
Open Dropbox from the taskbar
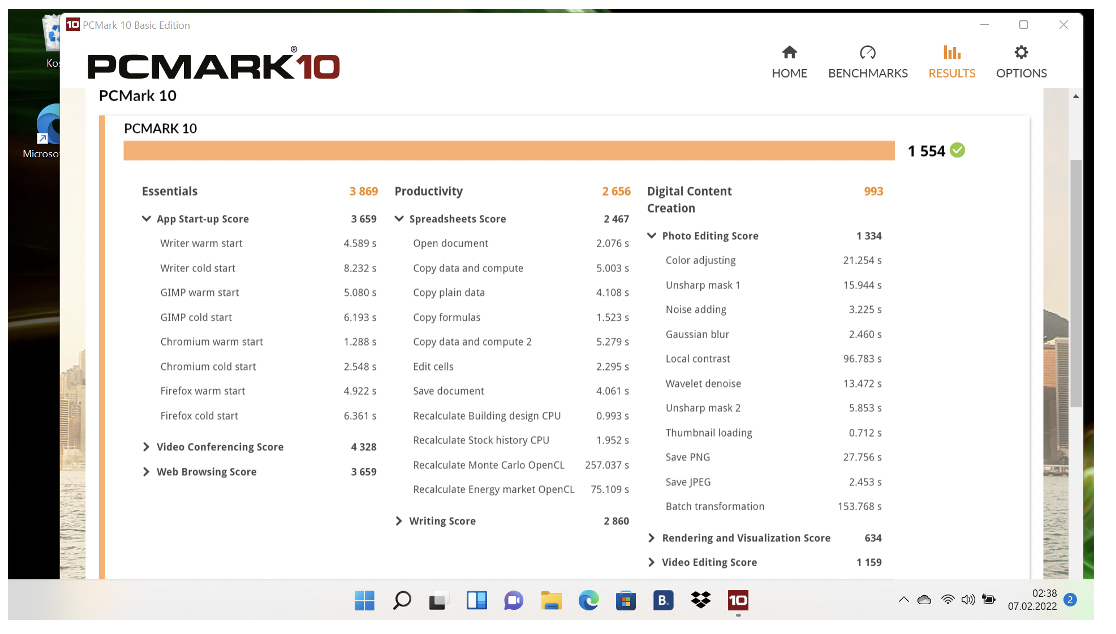click(700, 601)
